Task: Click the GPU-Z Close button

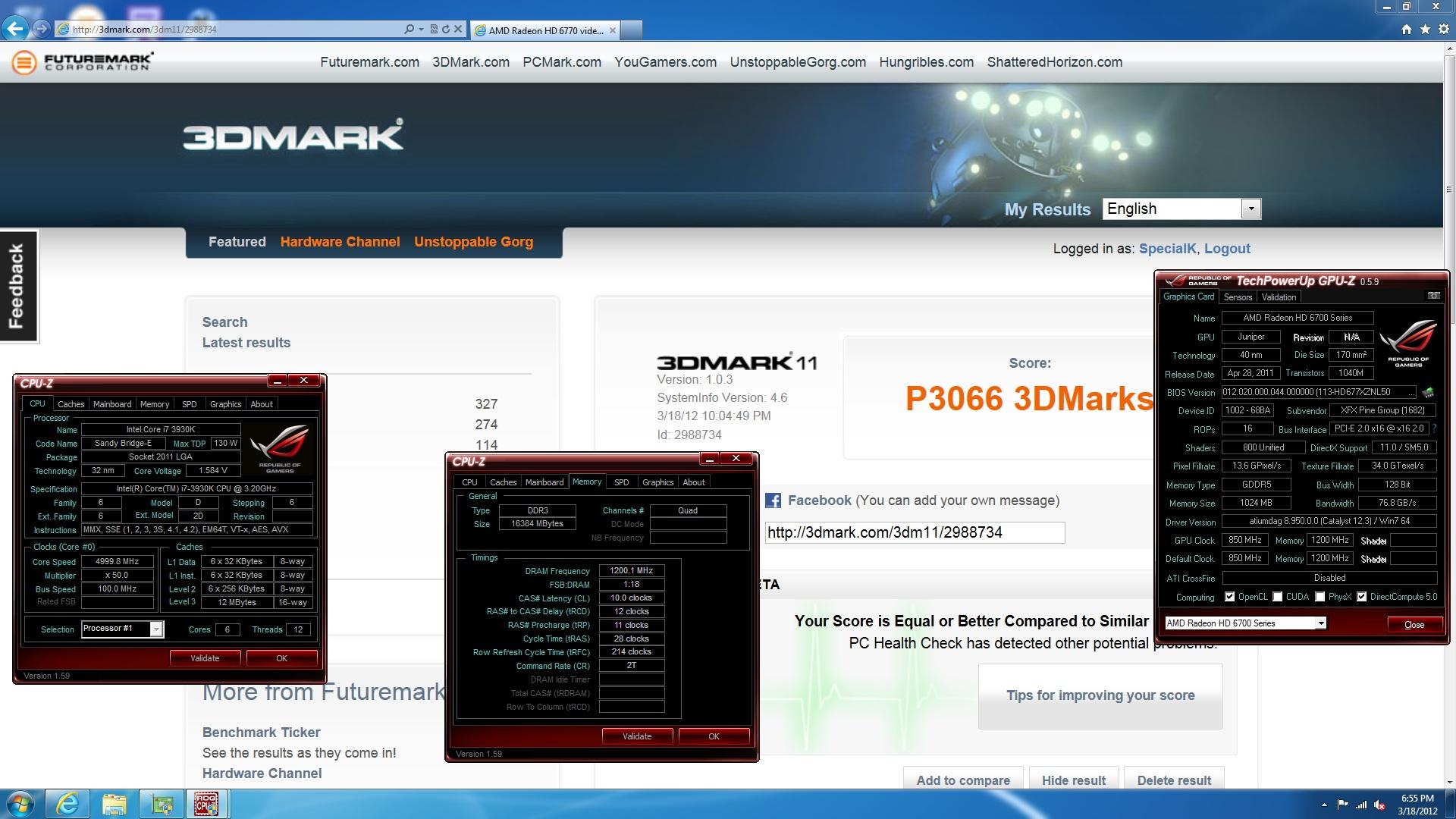Action: click(x=1414, y=625)
